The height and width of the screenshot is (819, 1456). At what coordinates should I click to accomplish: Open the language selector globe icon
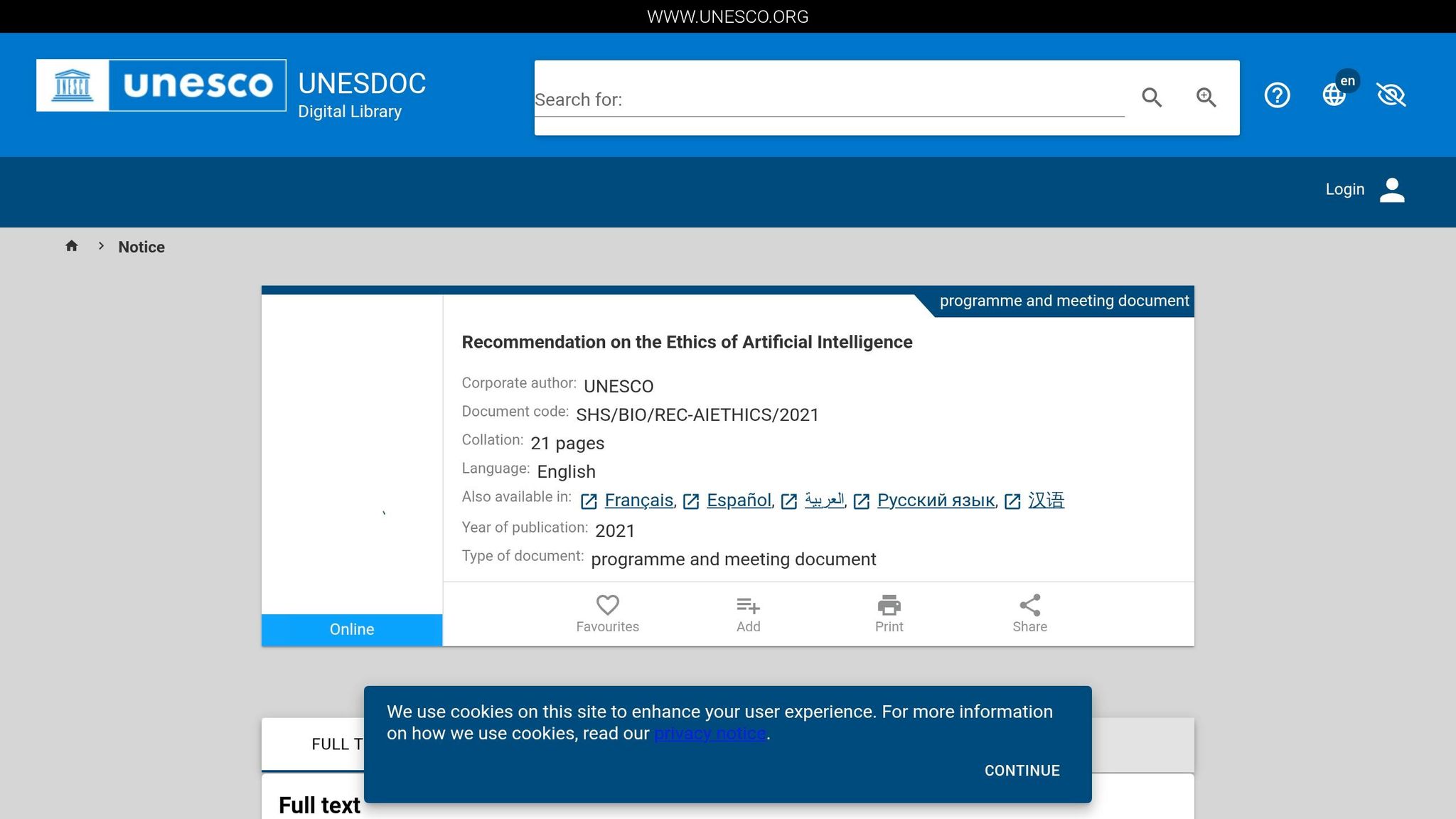(1334, 95)
